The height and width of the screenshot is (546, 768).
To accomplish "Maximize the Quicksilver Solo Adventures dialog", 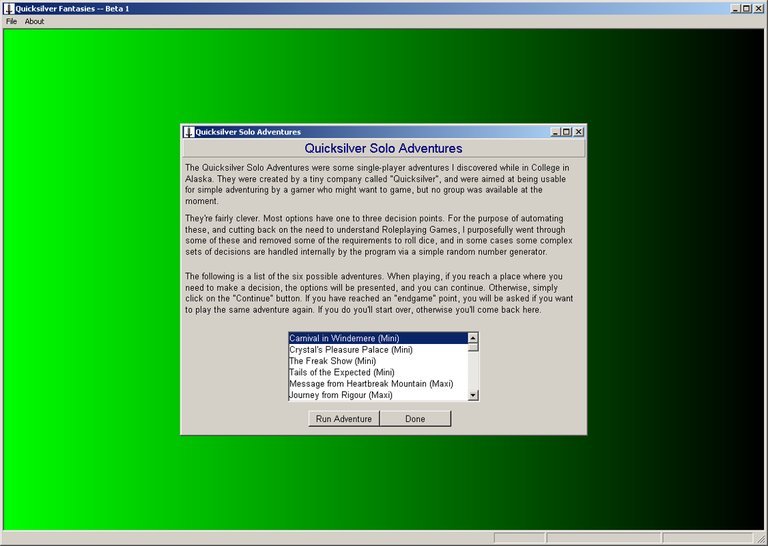I will (x=566, y=131).
